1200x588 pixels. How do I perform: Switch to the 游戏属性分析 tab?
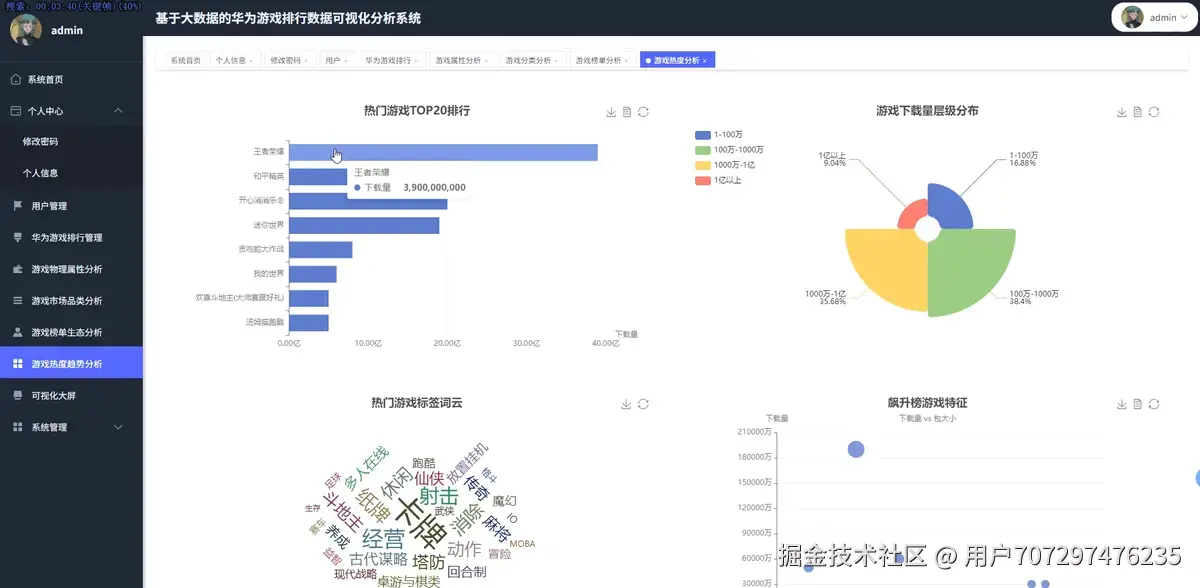click(x=461, y=60)
